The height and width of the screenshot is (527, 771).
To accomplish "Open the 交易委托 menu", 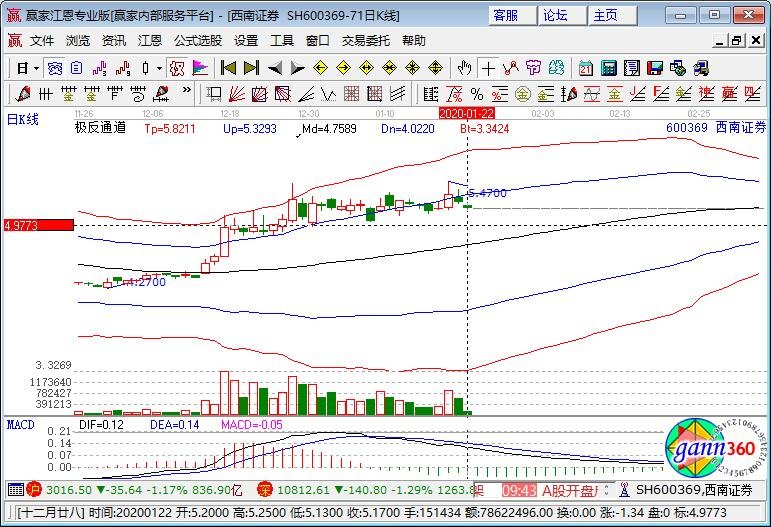I will (365, 41).
